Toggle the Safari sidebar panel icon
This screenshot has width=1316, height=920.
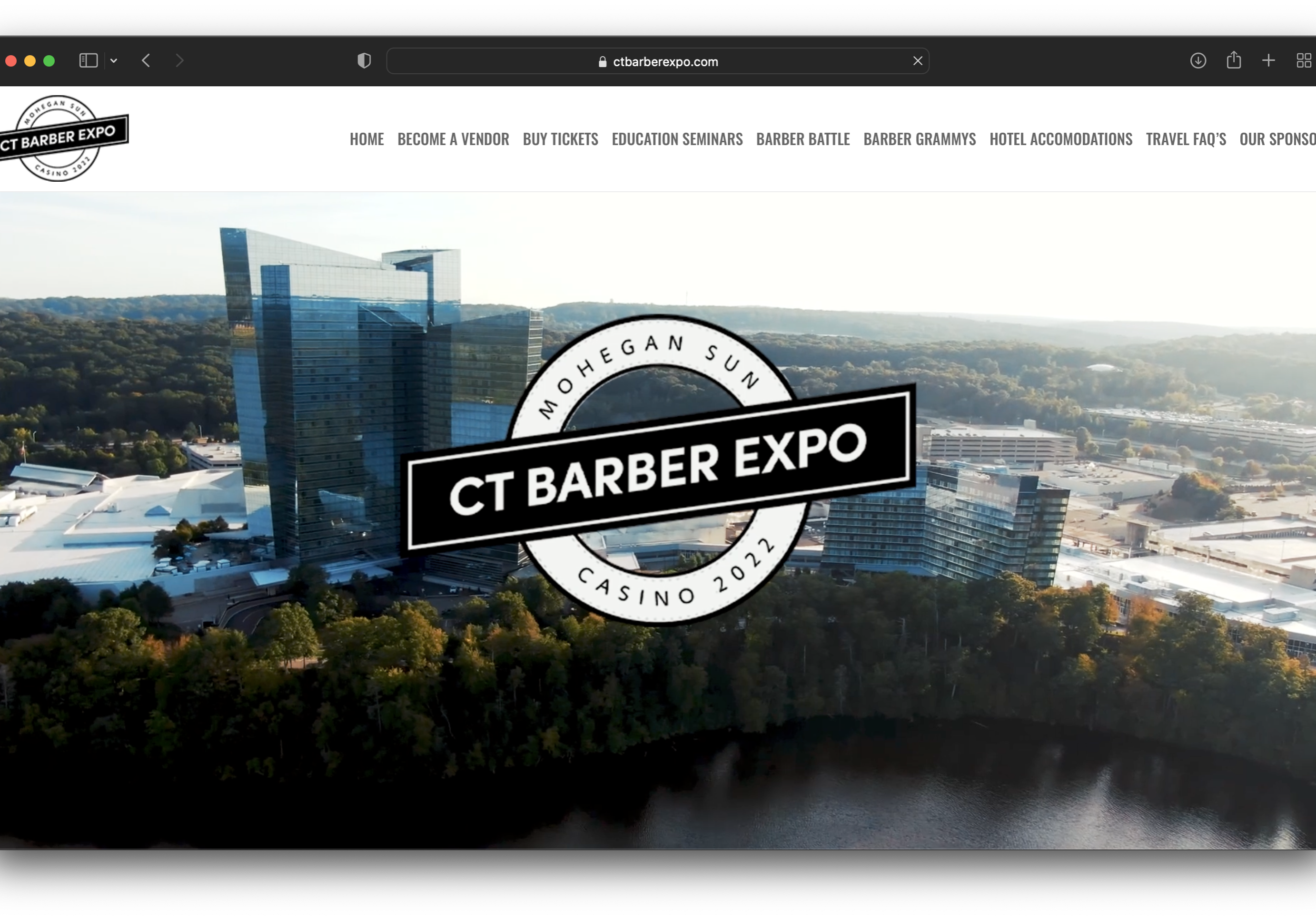coord(88,61)
